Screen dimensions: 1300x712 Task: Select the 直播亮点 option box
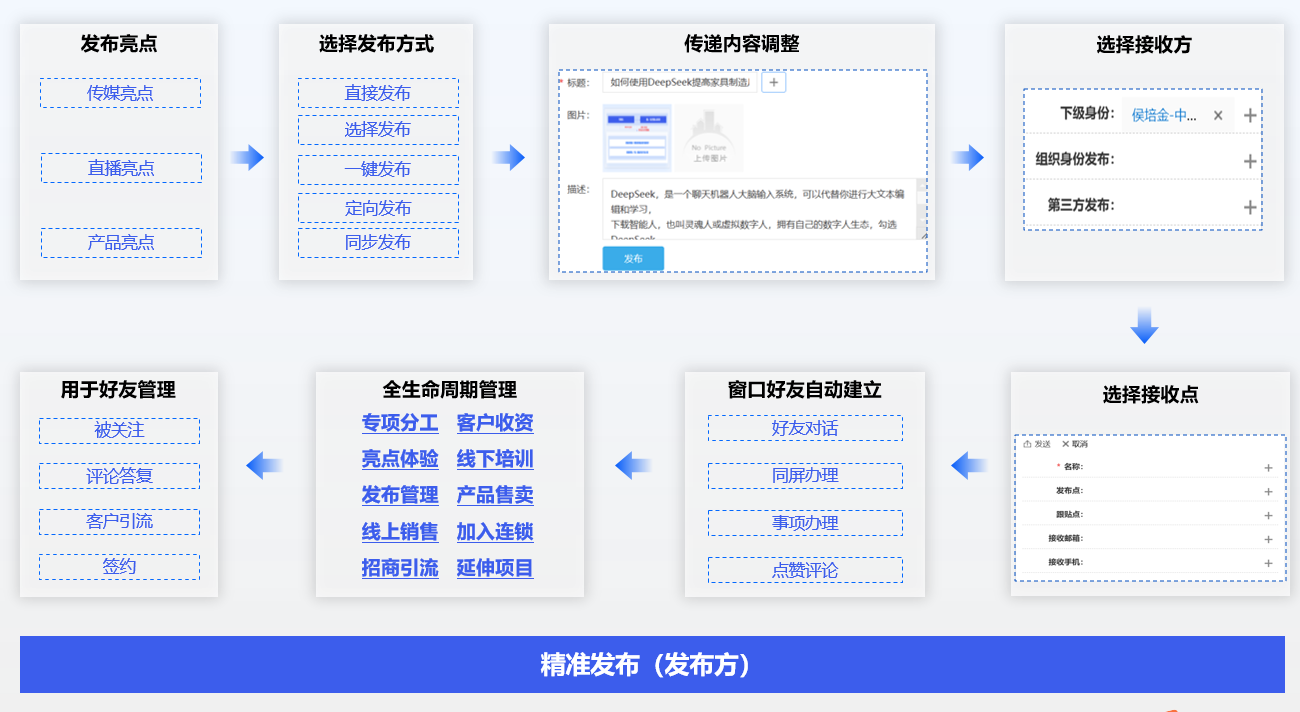121,168
